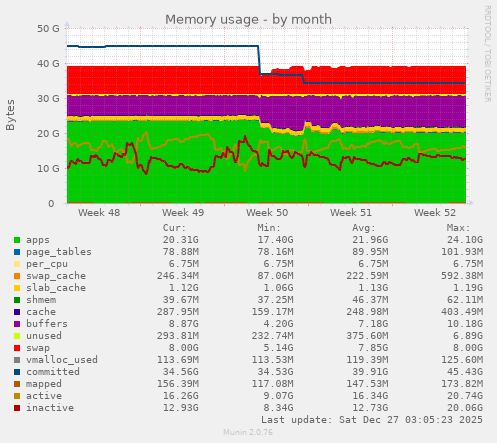Click the 'swap_cache' legend label

[x=56, y=276]
